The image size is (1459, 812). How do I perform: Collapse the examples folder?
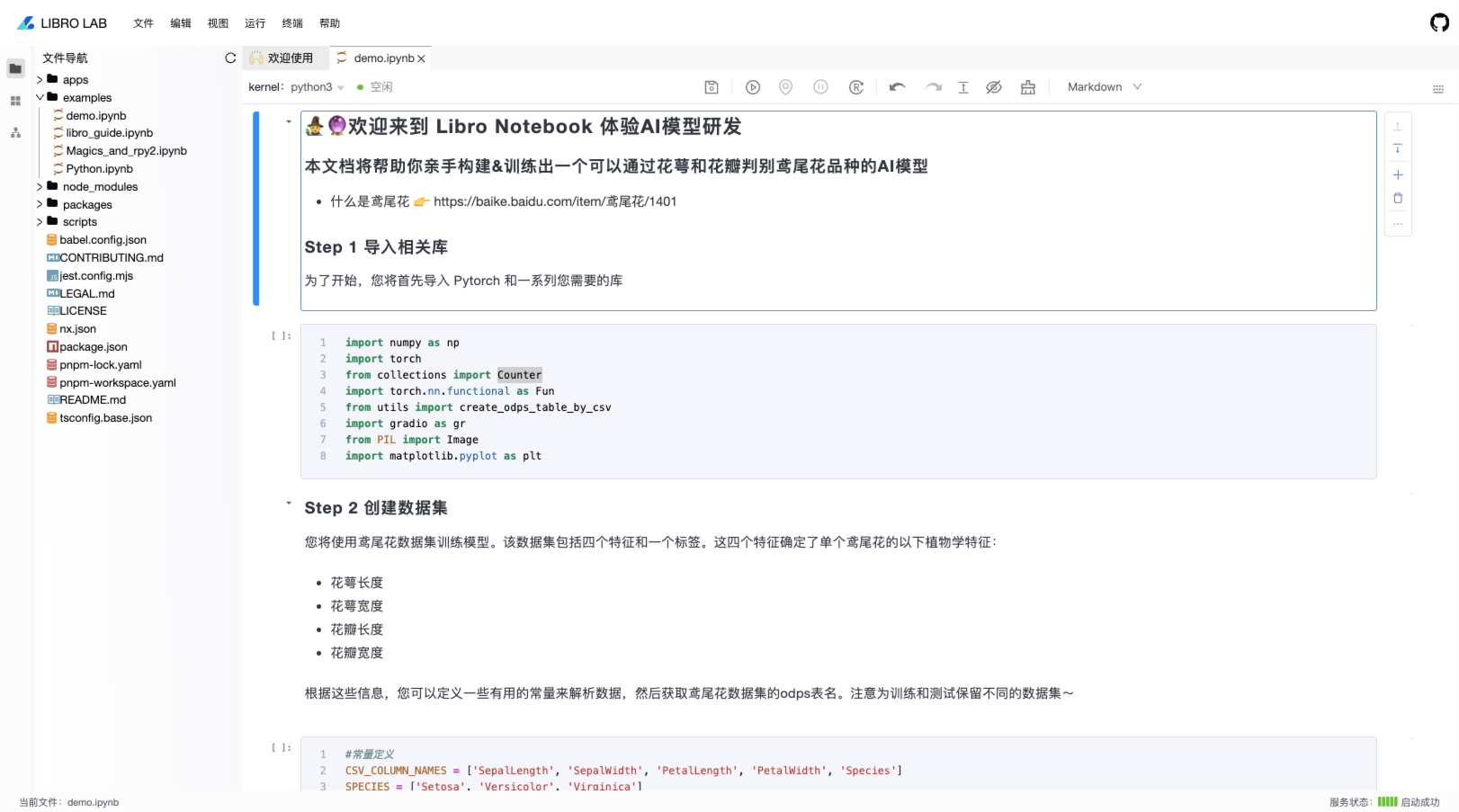[x=40, y=97]
